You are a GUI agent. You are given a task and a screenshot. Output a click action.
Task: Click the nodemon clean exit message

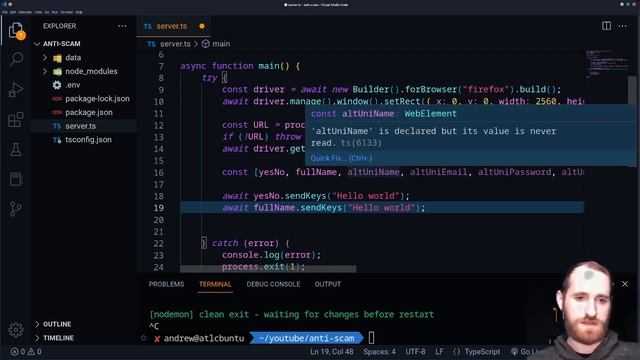tap(292, 314)
